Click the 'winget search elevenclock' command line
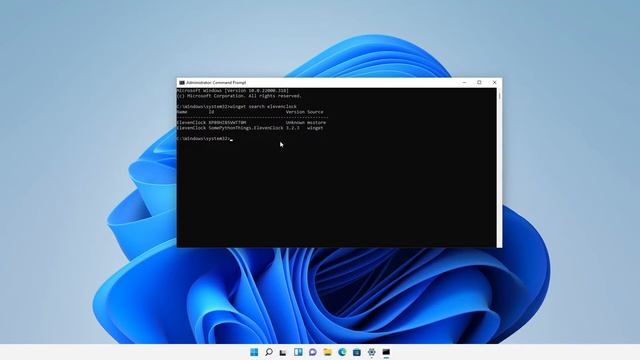The height and width of the screenshot is (360, 640). click(237, 107)
